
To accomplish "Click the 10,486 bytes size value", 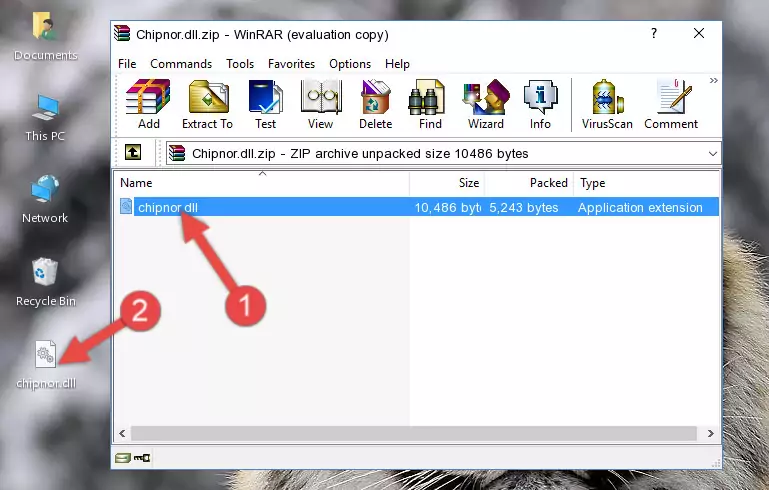I will [447, 207].
